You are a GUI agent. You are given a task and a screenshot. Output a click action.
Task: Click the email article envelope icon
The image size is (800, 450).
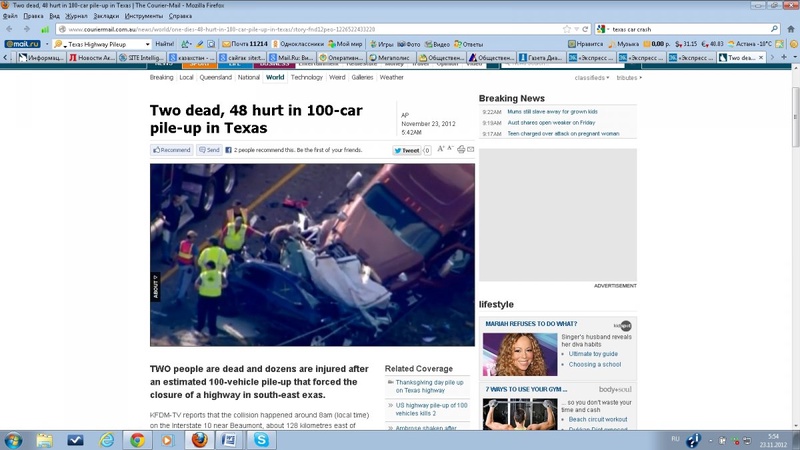pos(470,150)
